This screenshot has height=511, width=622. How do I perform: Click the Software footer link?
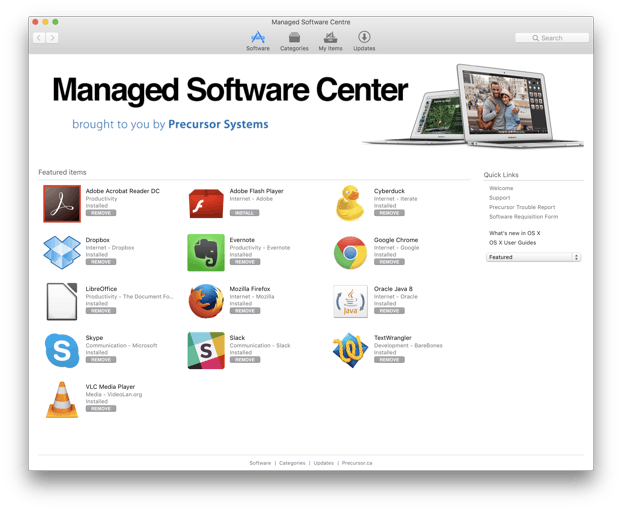pos(260,463)
